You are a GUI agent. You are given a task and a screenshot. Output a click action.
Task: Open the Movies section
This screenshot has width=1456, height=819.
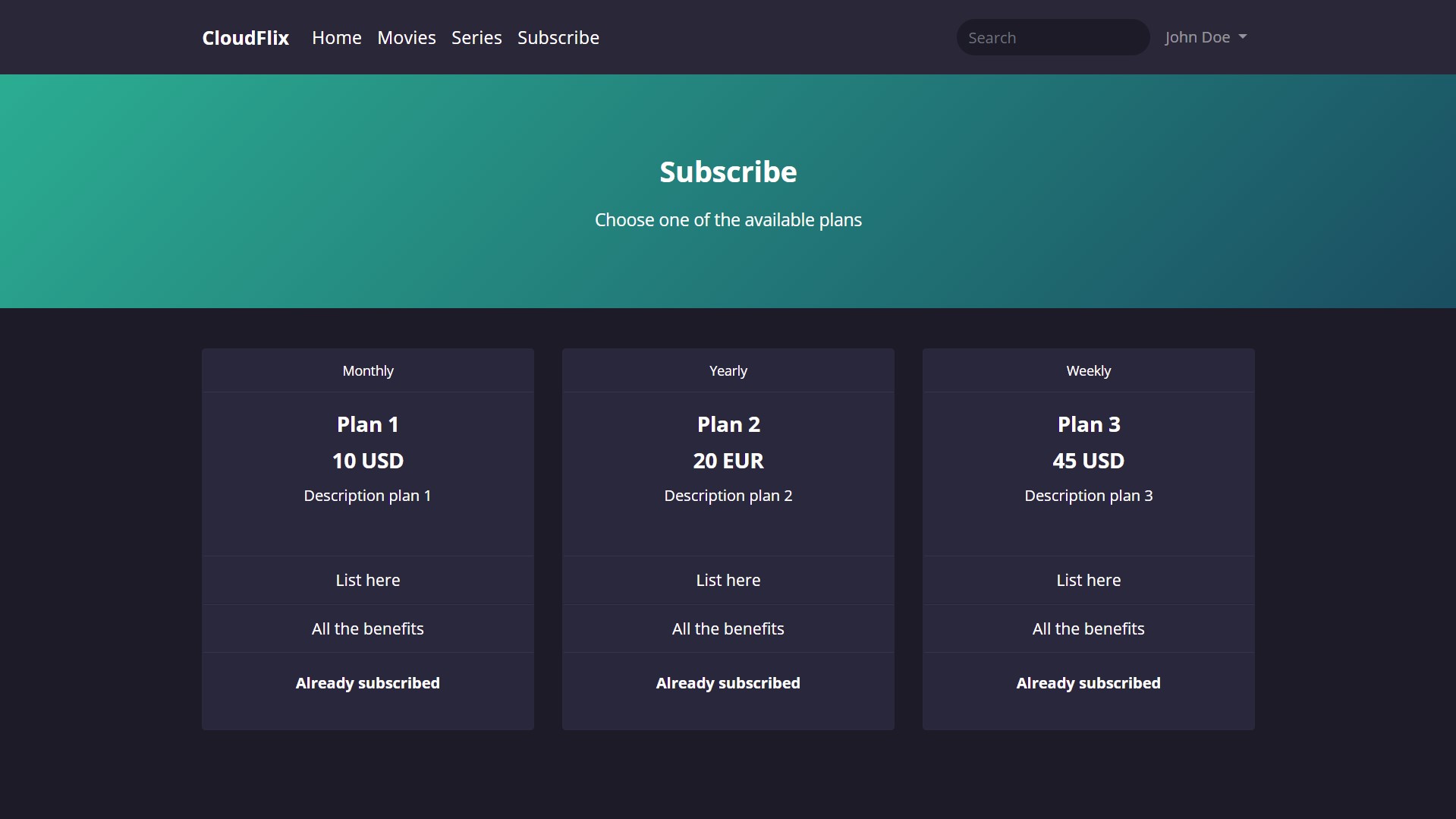point(407,37)
